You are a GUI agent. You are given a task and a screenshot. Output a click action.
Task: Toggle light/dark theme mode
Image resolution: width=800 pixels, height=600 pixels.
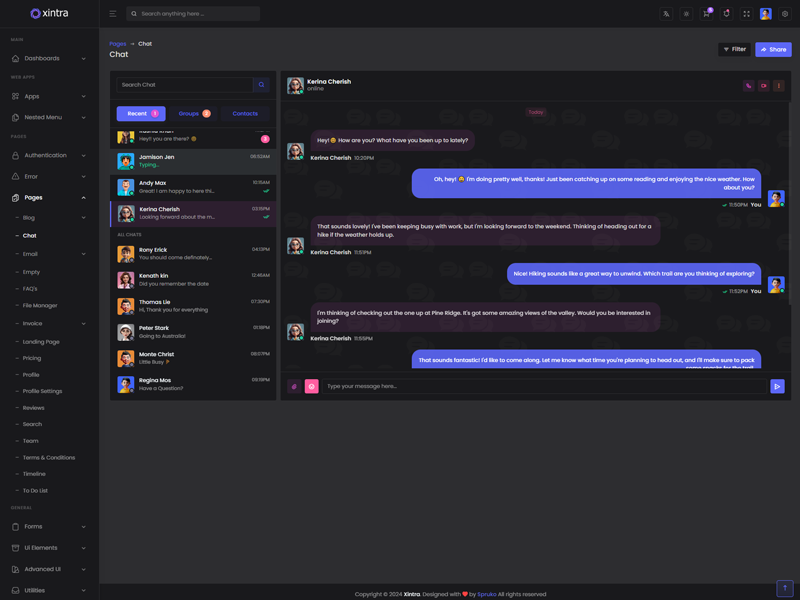686,14
